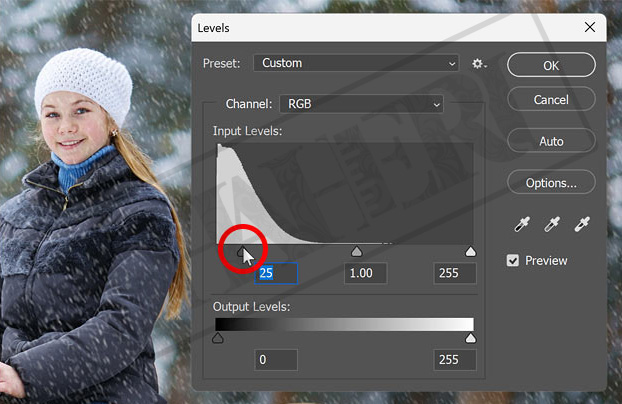Open the Preset options gear menu
The image size is (622, 404).
(x=479, y=64)
